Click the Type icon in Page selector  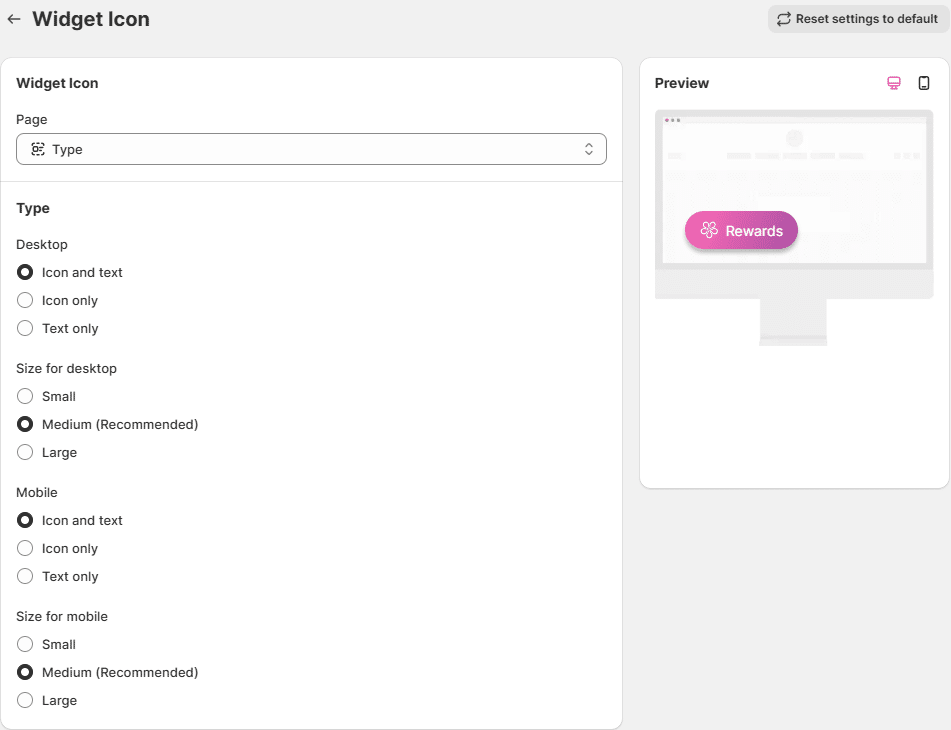tap(38, 149)
